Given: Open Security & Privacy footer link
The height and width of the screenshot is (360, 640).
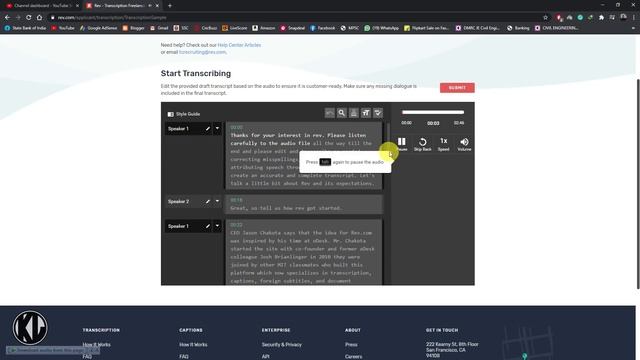Looking at the screenshot, I should [282, 344].
